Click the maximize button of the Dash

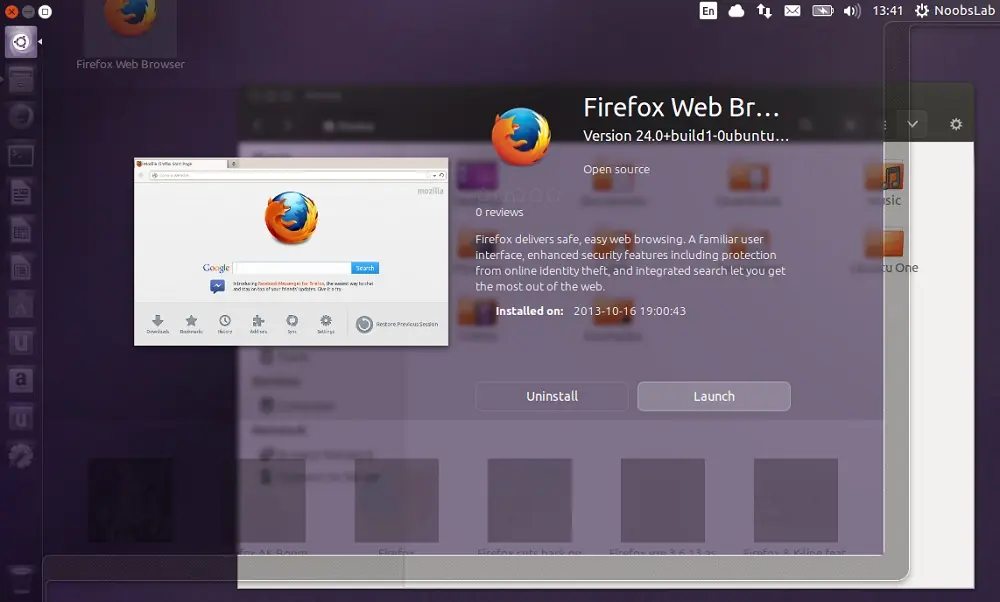pos(45,11)
